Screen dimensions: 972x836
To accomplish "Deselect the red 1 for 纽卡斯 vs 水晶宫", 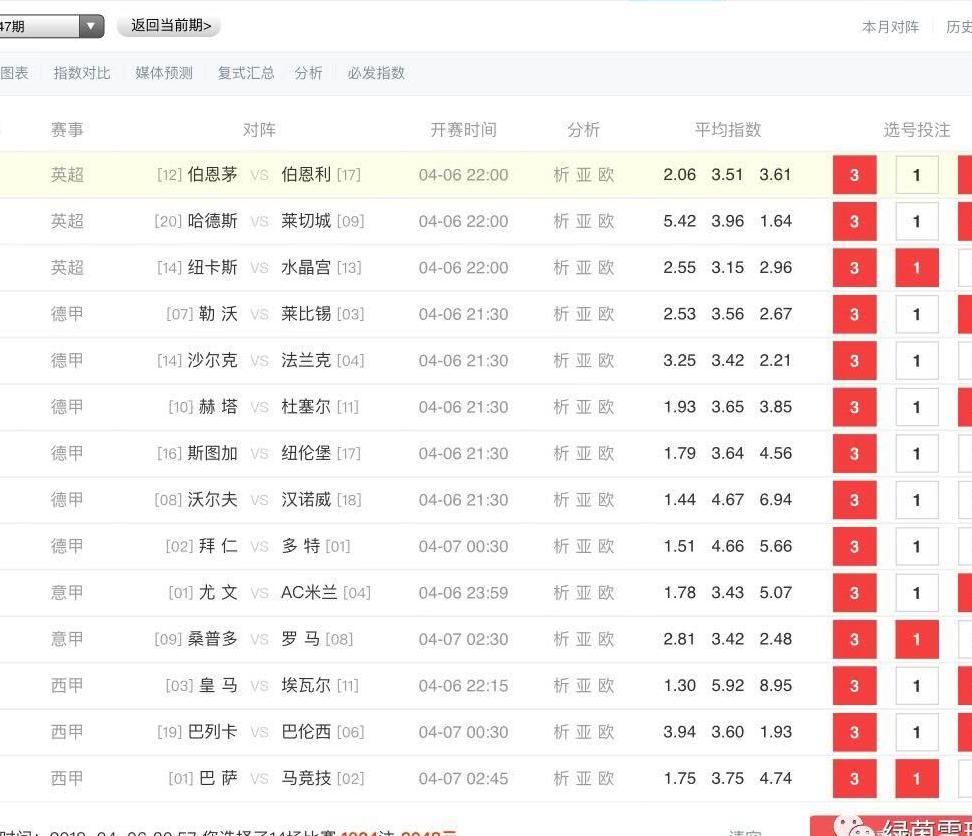I will [x=916, y=267].
